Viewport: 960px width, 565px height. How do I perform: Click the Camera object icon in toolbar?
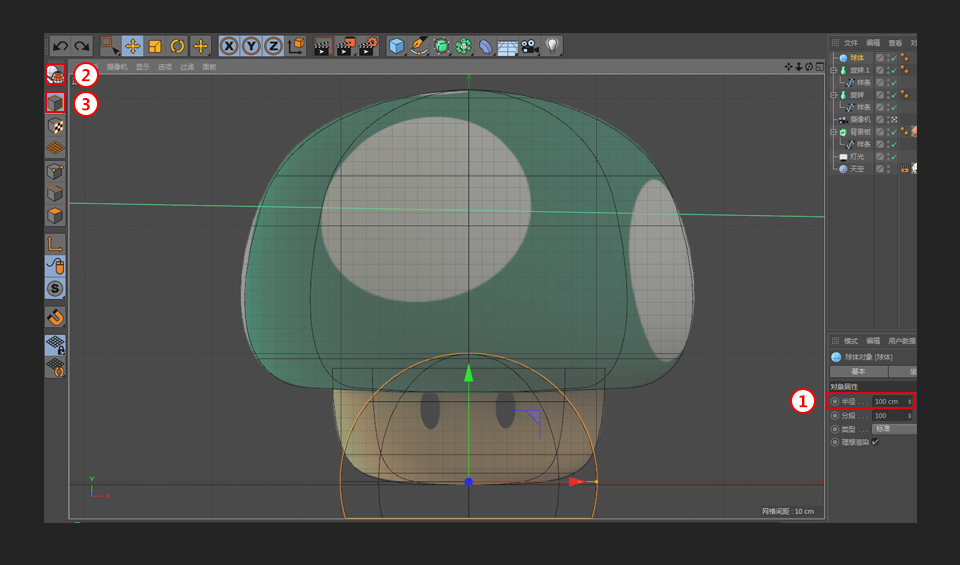529,46
